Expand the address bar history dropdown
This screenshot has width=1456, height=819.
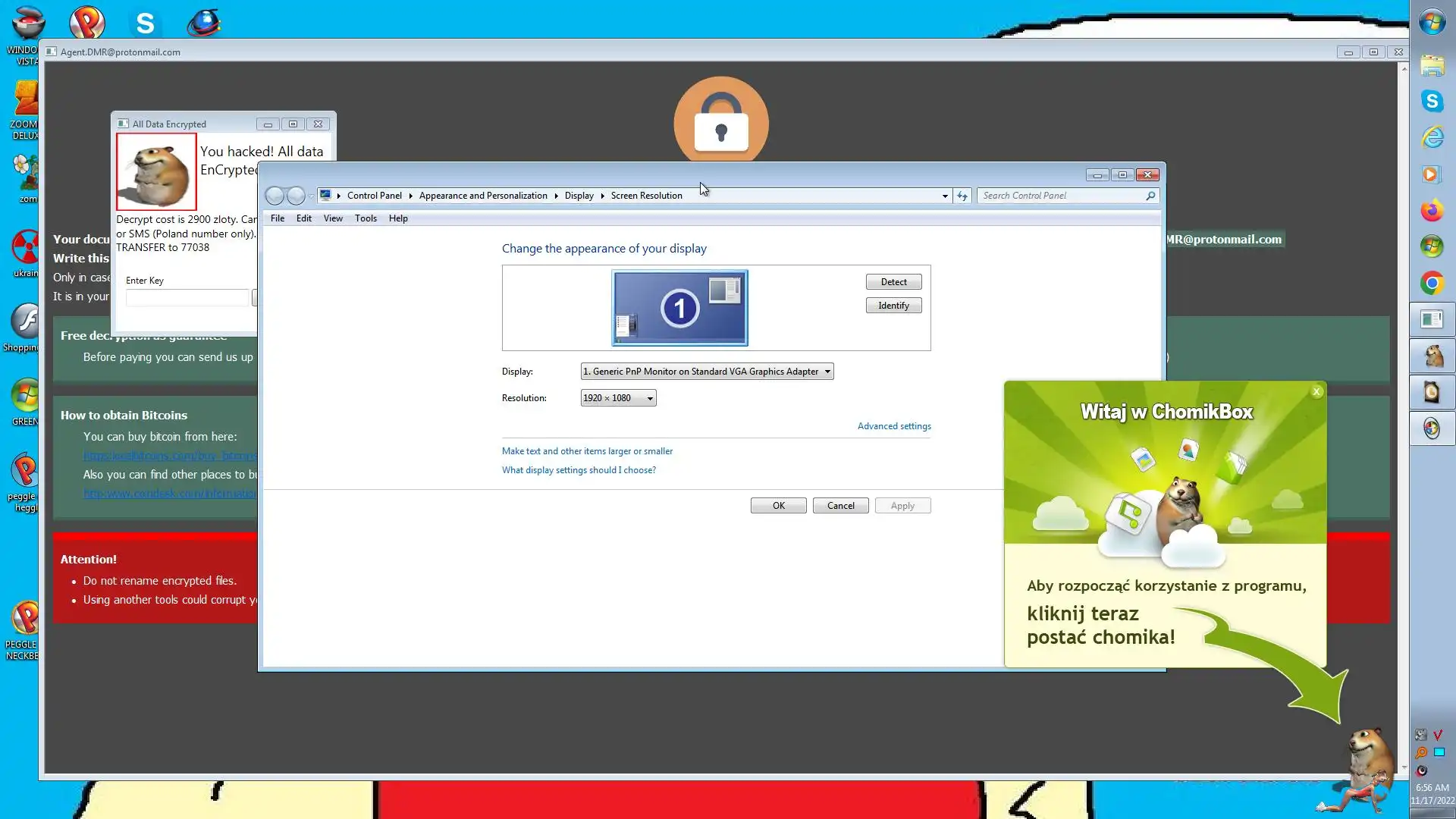pyautogui.click(x=945, y=196)
